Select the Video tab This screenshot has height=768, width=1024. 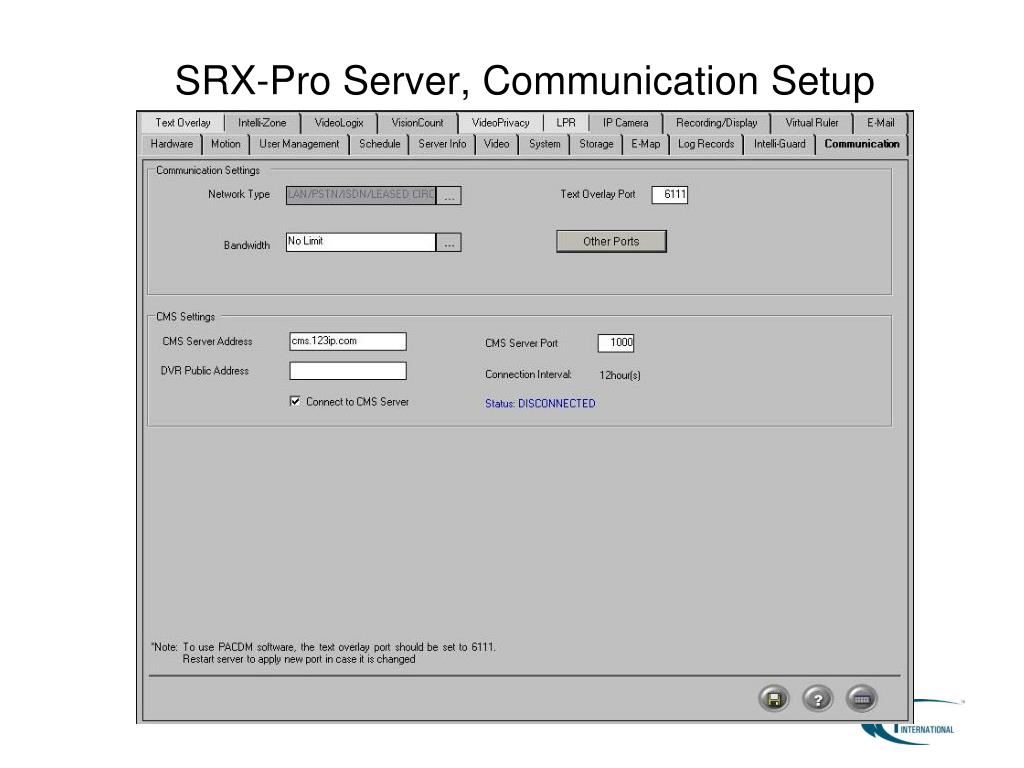coord(496,144)
